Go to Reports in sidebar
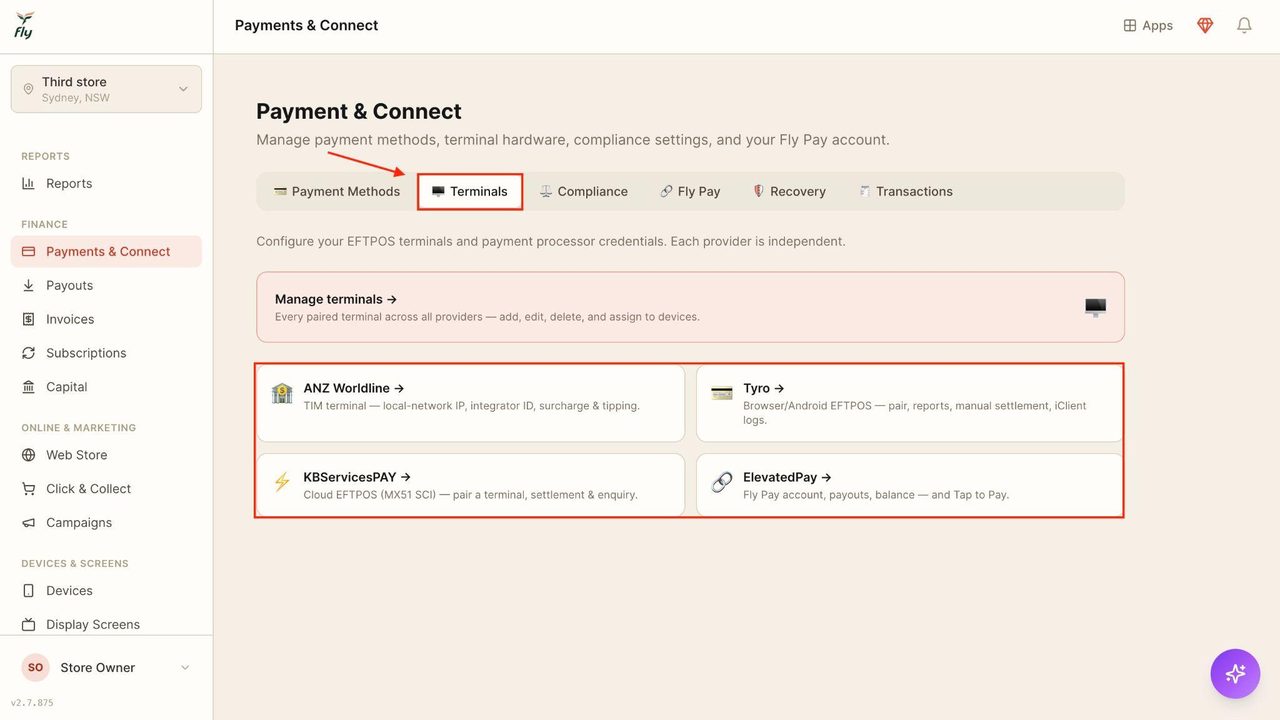This screenshot has width=1280, height=720. click(x=106, y=184)
